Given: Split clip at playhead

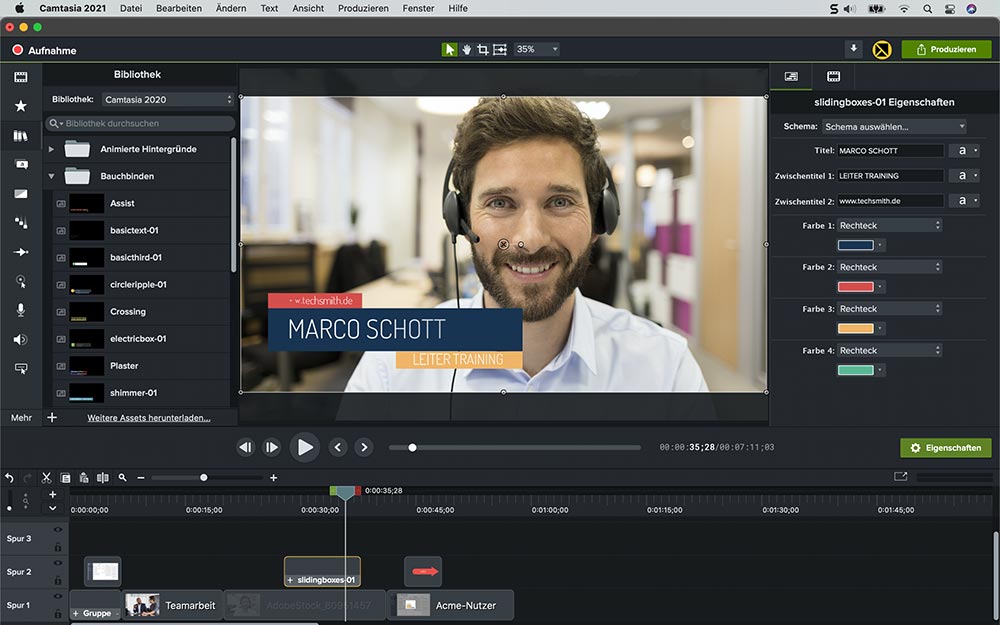Looking at the screenshot, I should (x=103, y=478).
